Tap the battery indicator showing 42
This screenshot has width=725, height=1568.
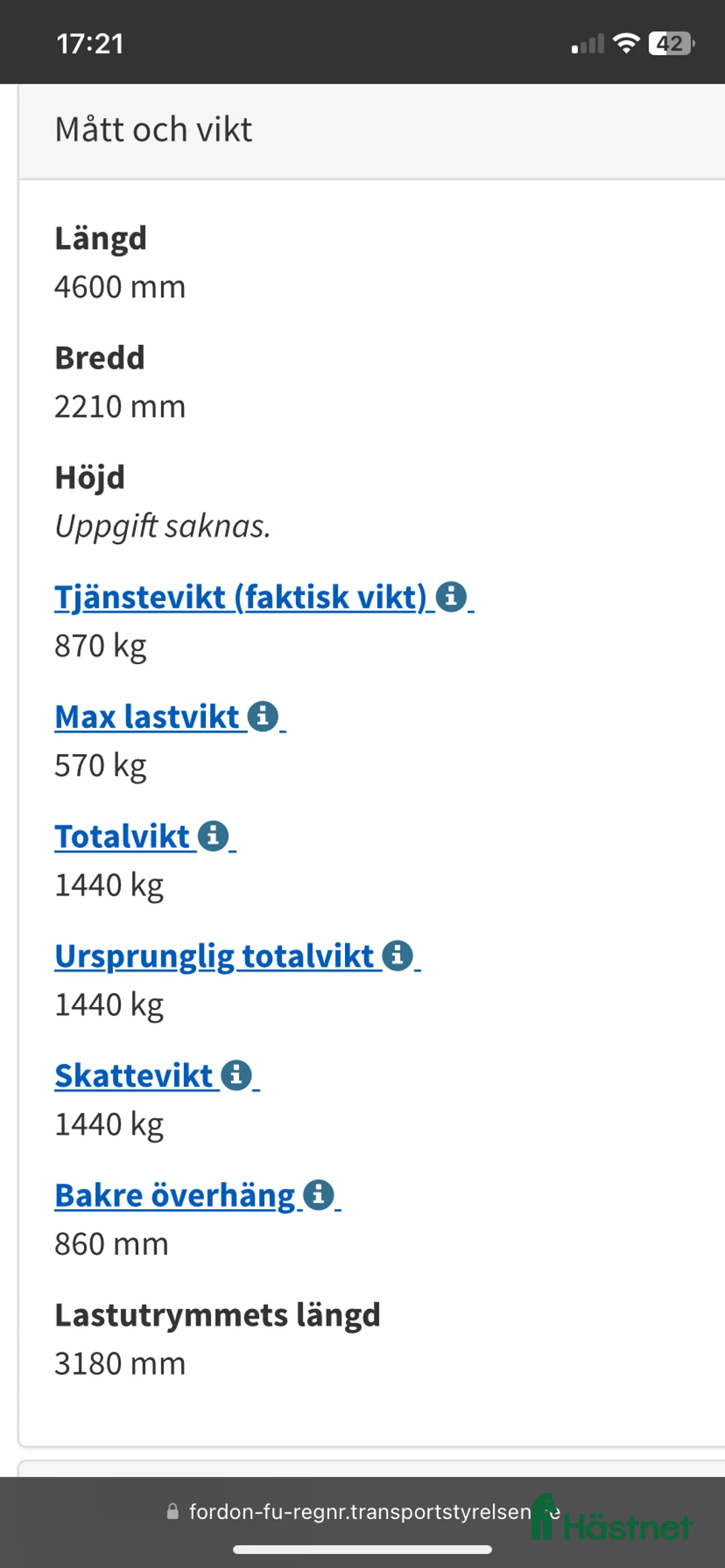669,43
